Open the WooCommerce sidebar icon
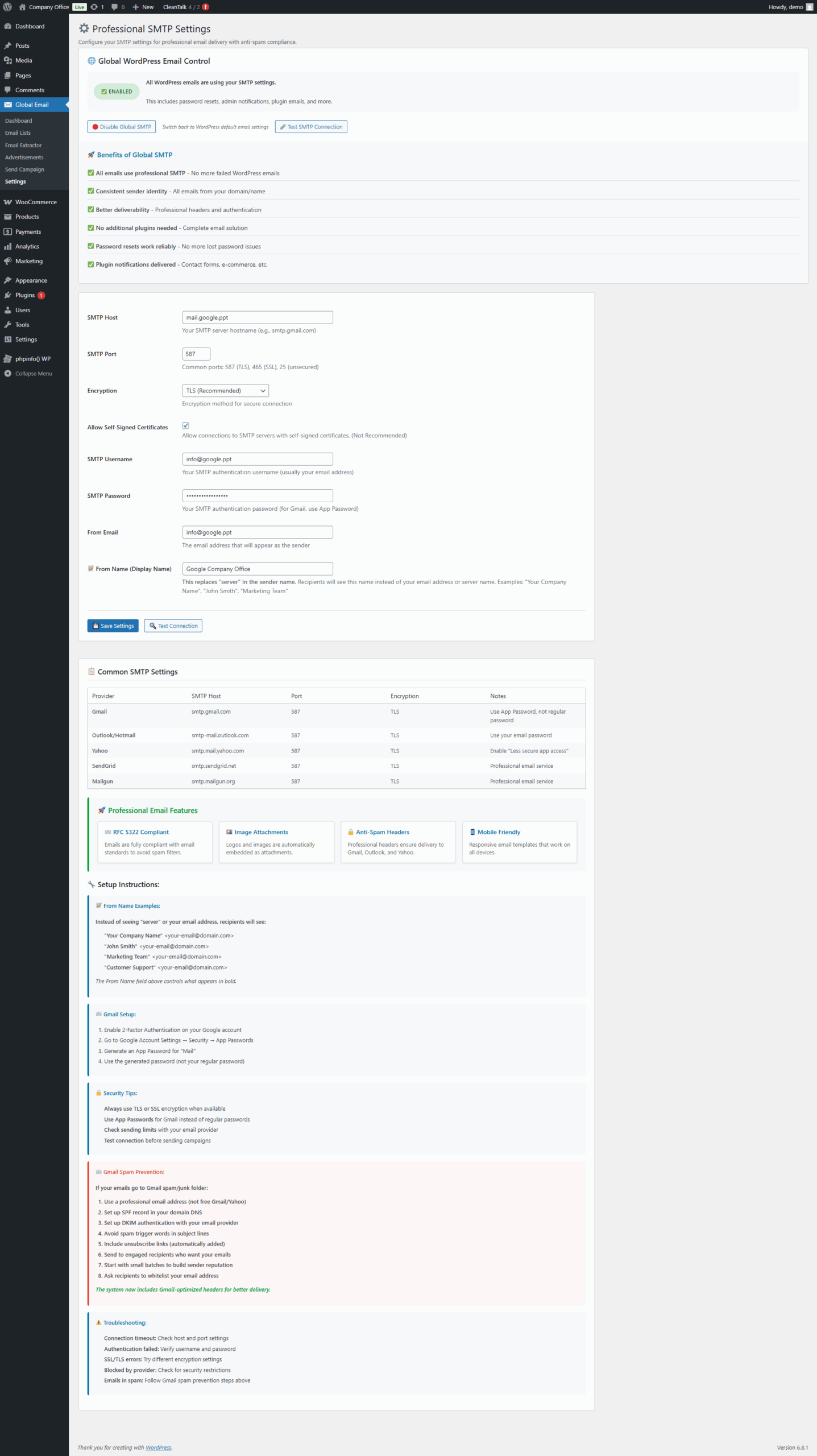Viewport: 817px width, 1456px height. (8, 202)
